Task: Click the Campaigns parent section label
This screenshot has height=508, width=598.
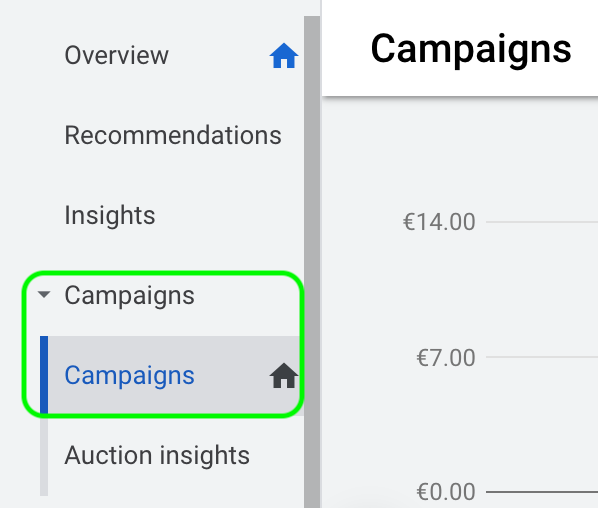Action: (129, 296)
